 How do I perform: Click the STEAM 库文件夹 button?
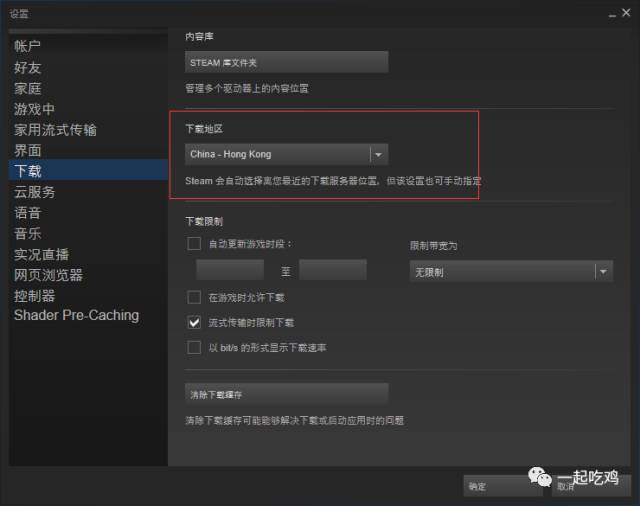pos(287,62)
